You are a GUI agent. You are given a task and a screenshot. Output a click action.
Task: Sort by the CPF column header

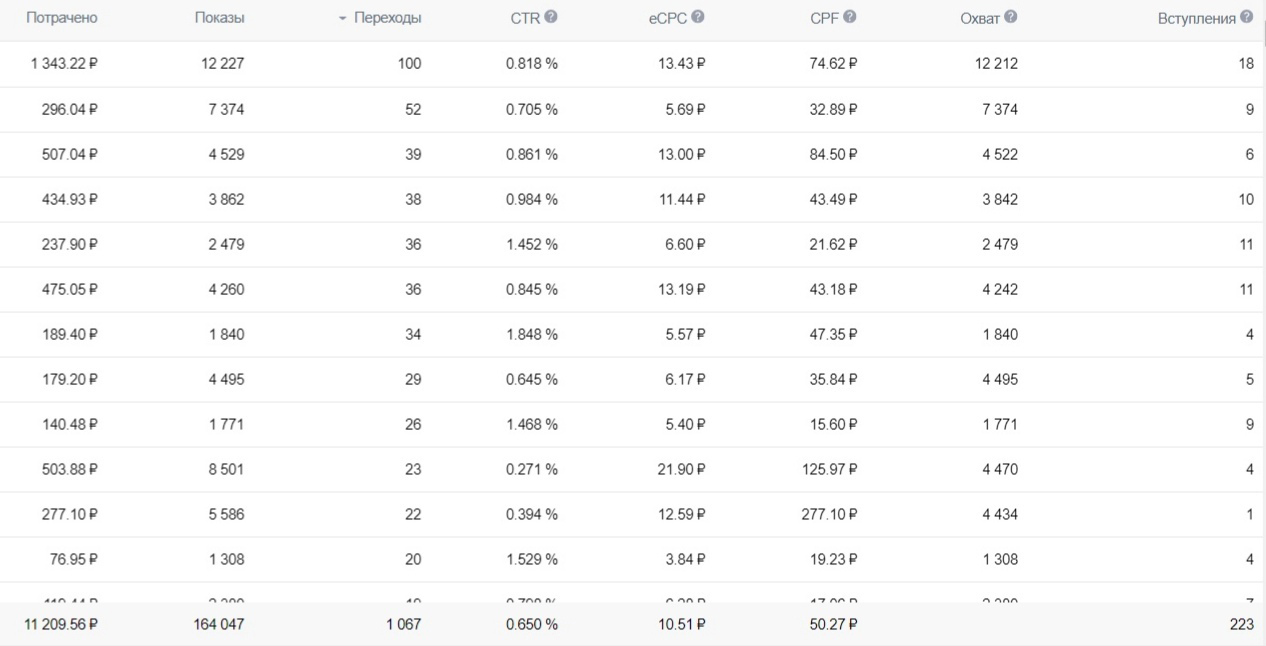(x=825, y=18)
